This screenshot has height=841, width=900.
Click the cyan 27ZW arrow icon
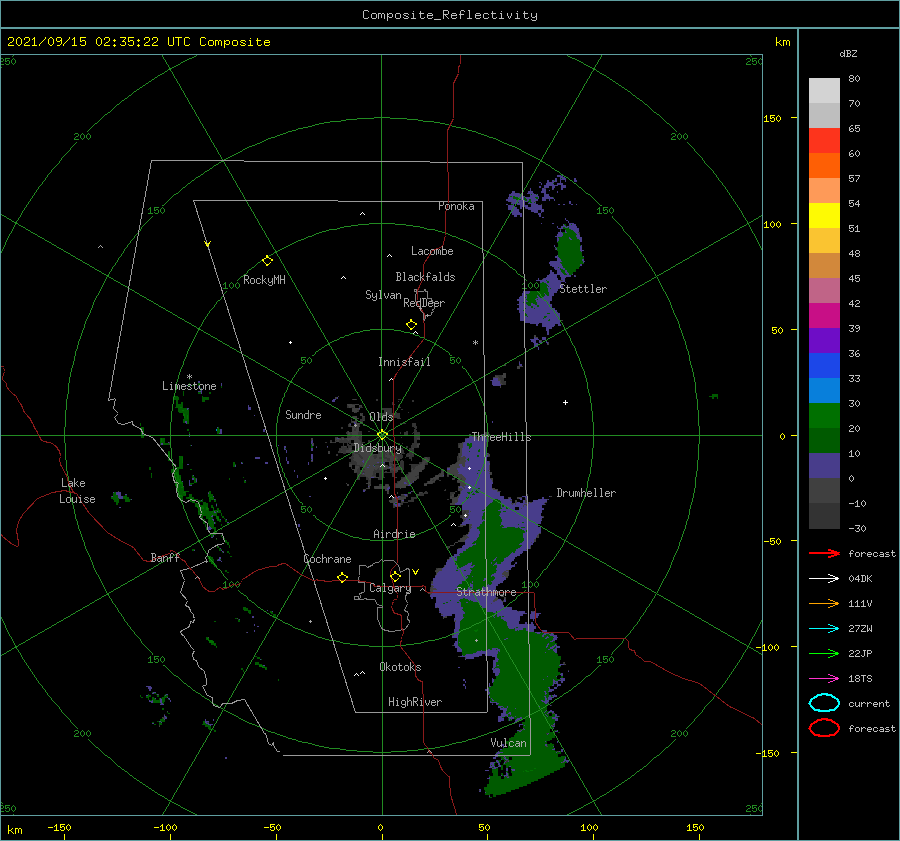tap(824, 629)
